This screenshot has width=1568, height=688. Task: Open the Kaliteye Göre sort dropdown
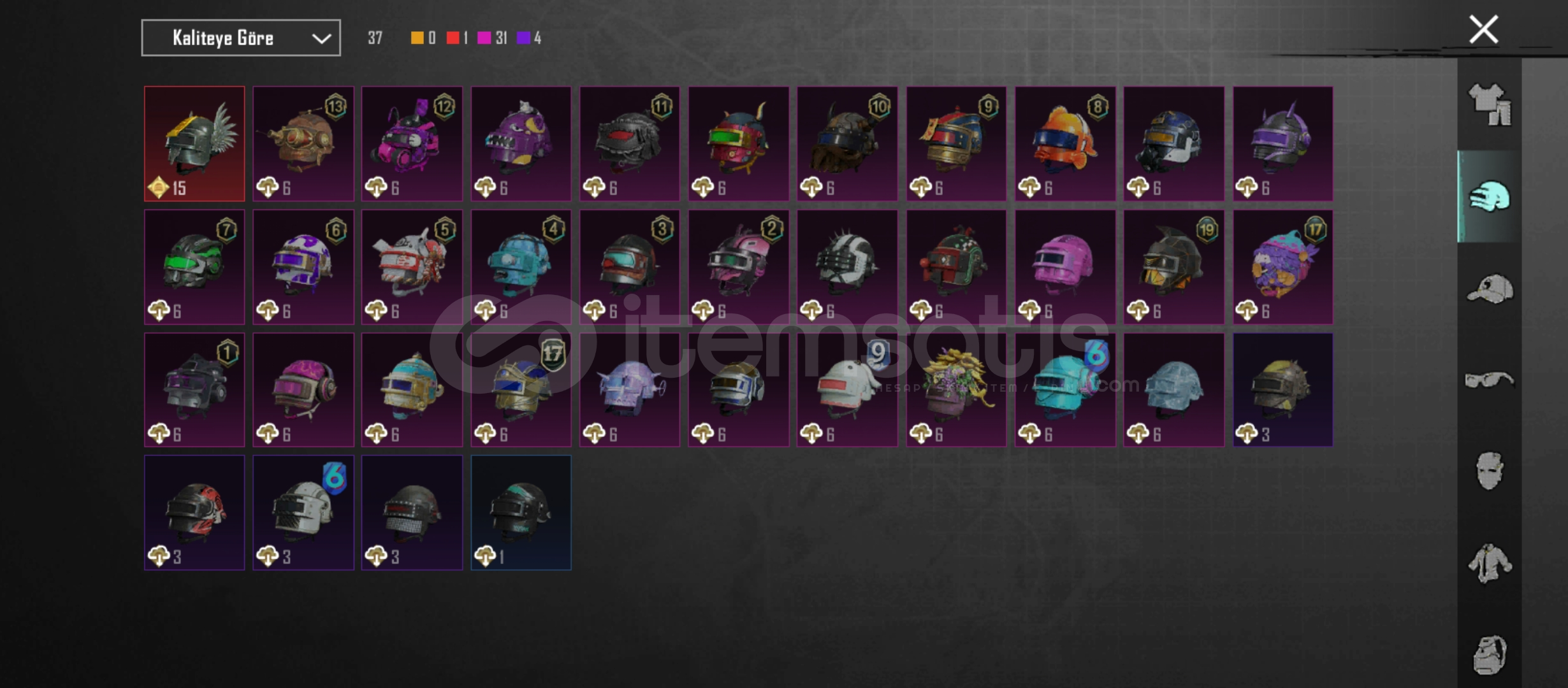[x=241, y=38]
